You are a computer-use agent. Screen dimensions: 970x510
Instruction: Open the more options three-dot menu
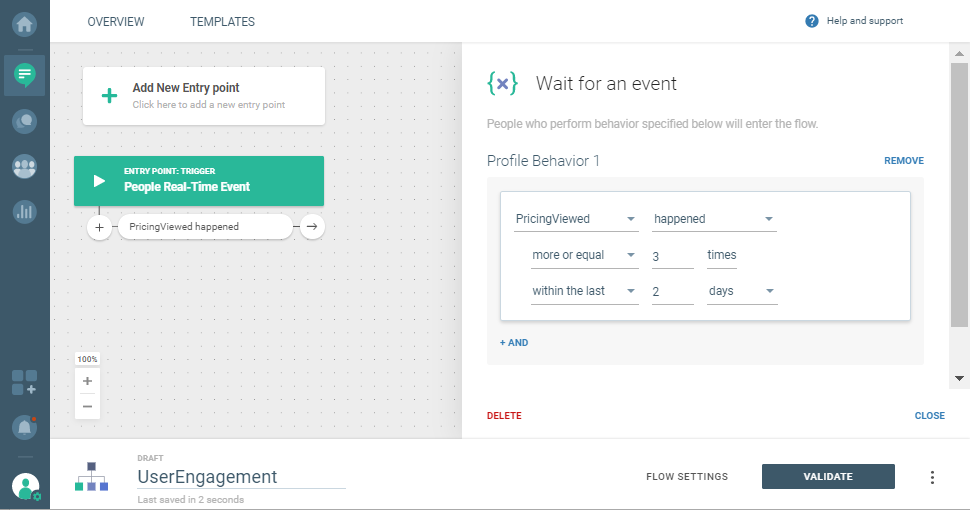[933, 477]
